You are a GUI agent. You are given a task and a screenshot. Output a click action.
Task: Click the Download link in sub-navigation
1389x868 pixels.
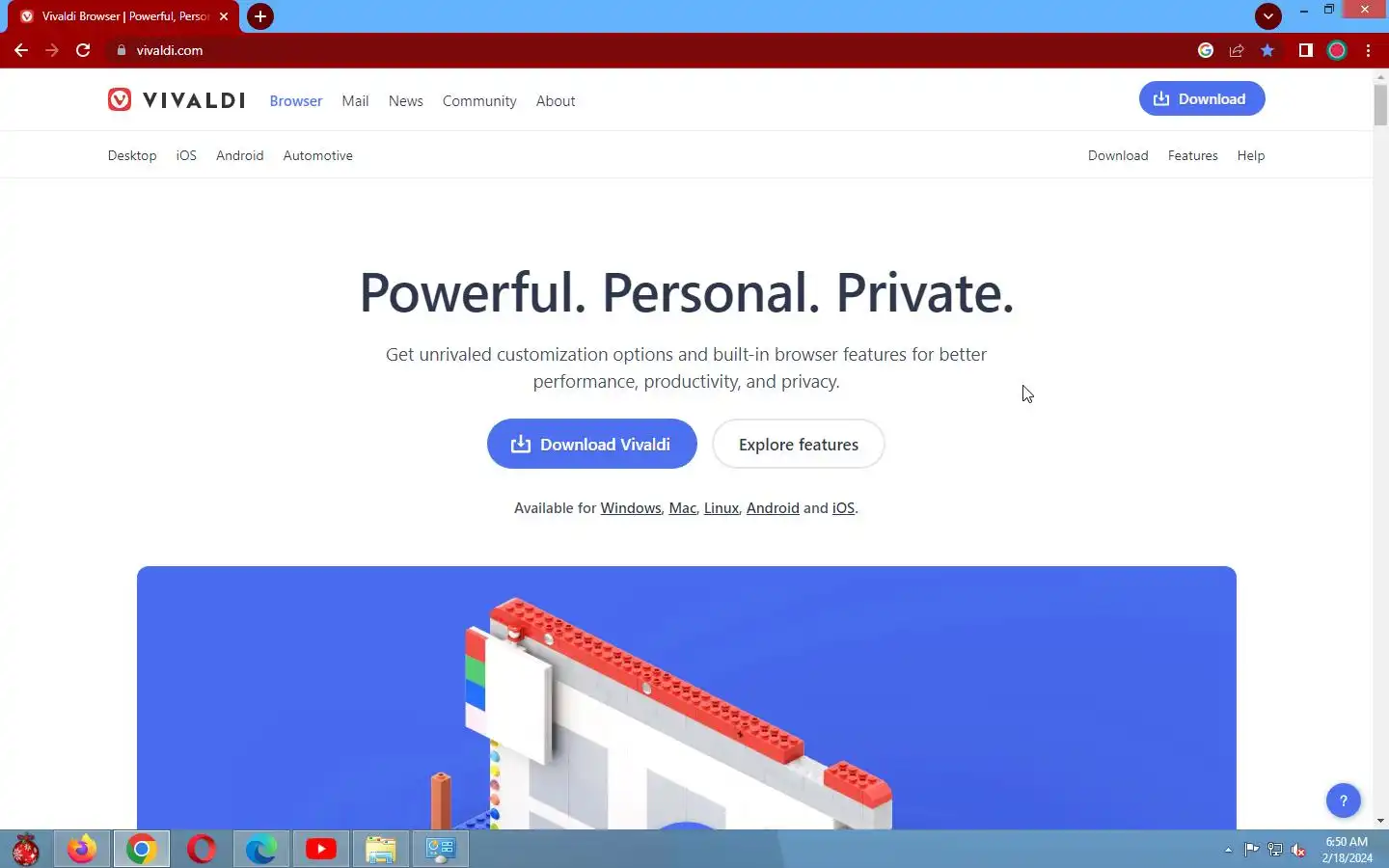click(x=1118, y=155)
